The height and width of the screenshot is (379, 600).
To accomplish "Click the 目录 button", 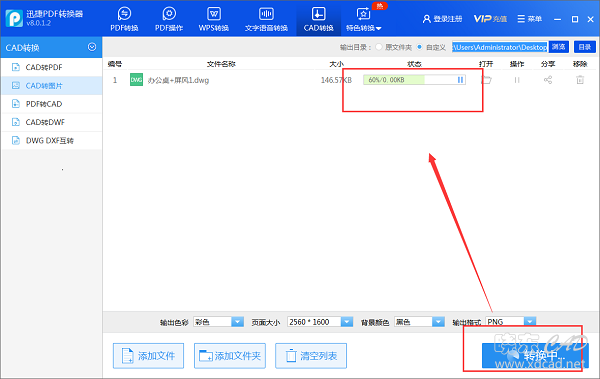I will point(585,47).
